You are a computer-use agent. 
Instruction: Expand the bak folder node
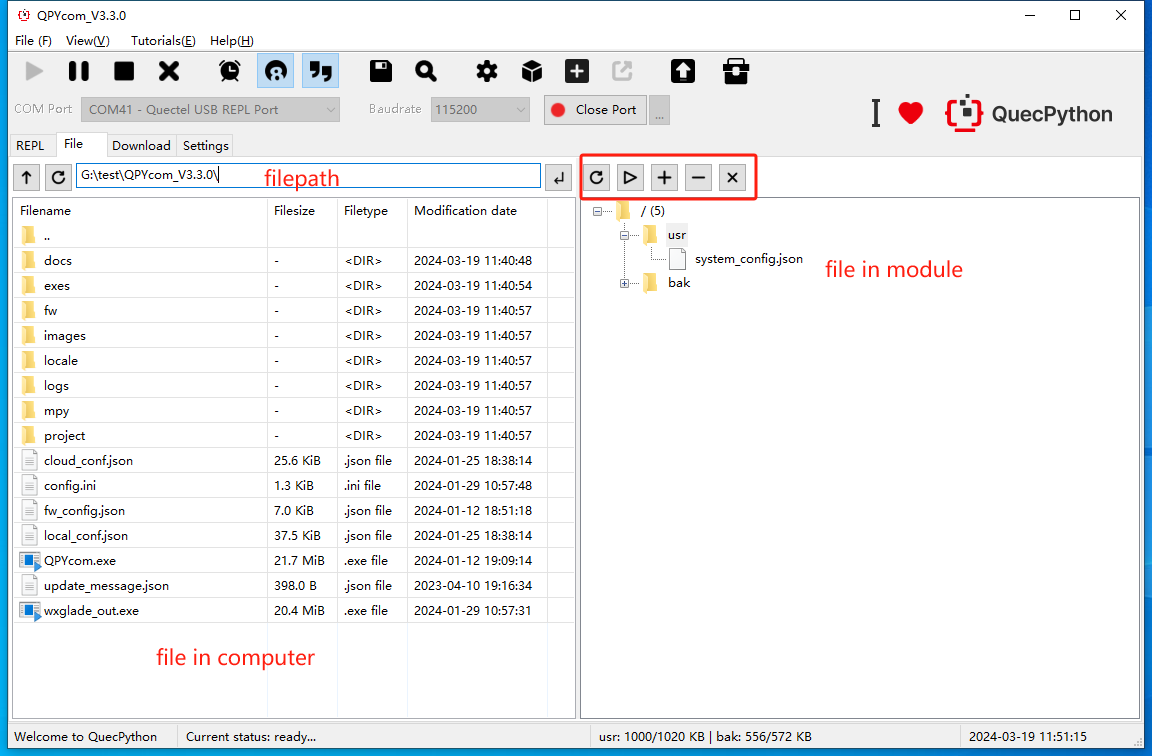[624, 284]
